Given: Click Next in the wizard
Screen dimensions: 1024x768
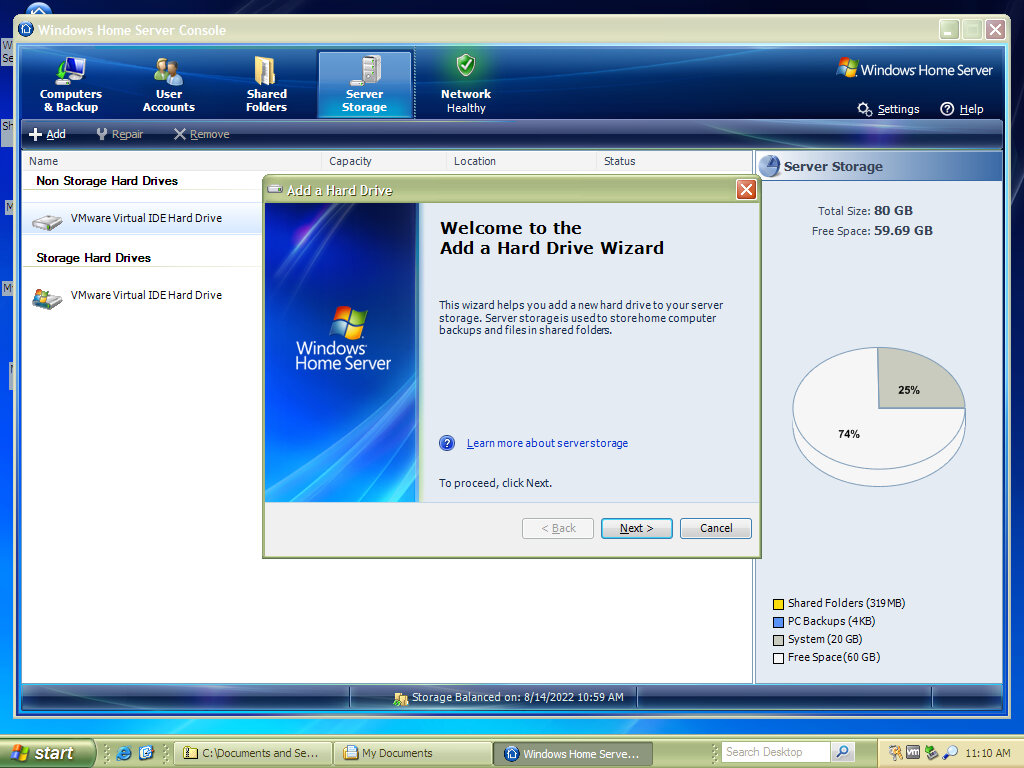Looking at the screenshot, I should [636, 528].
